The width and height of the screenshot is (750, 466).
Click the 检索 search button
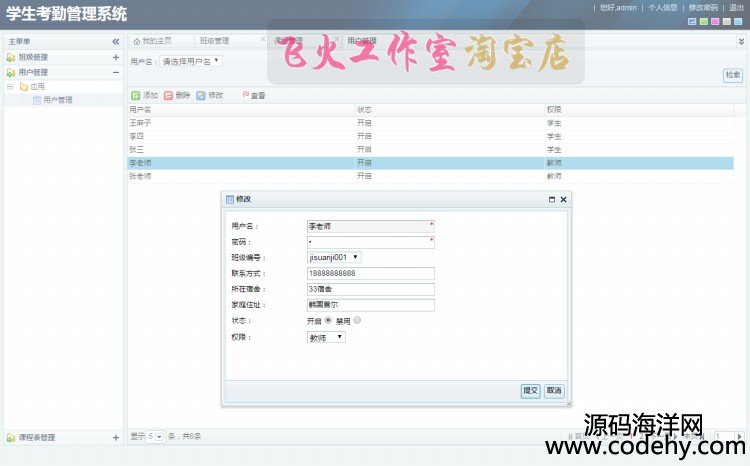pyautogui.click(x=733, y=75)
